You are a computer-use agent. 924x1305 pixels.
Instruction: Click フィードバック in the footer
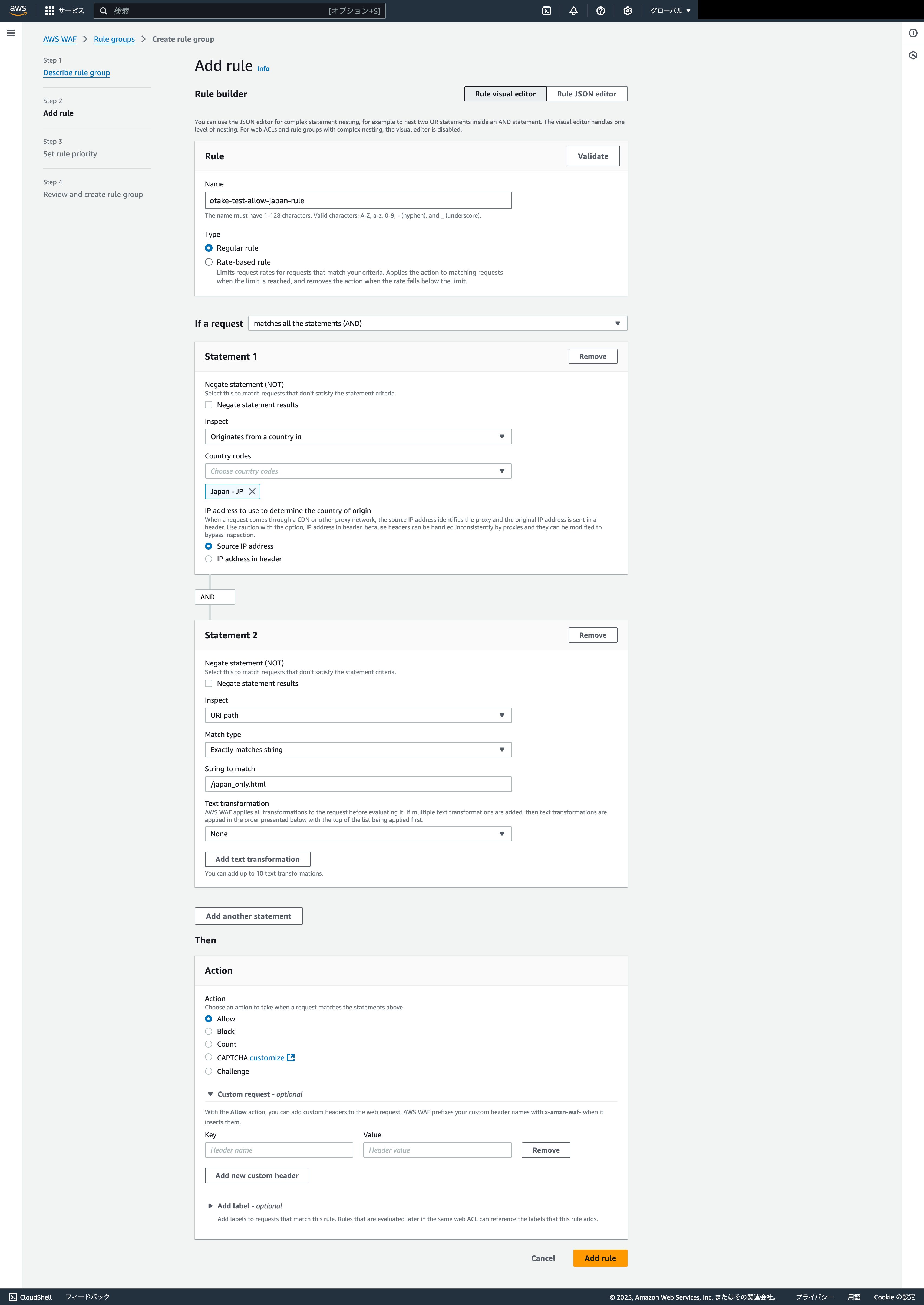(88, 1297)
